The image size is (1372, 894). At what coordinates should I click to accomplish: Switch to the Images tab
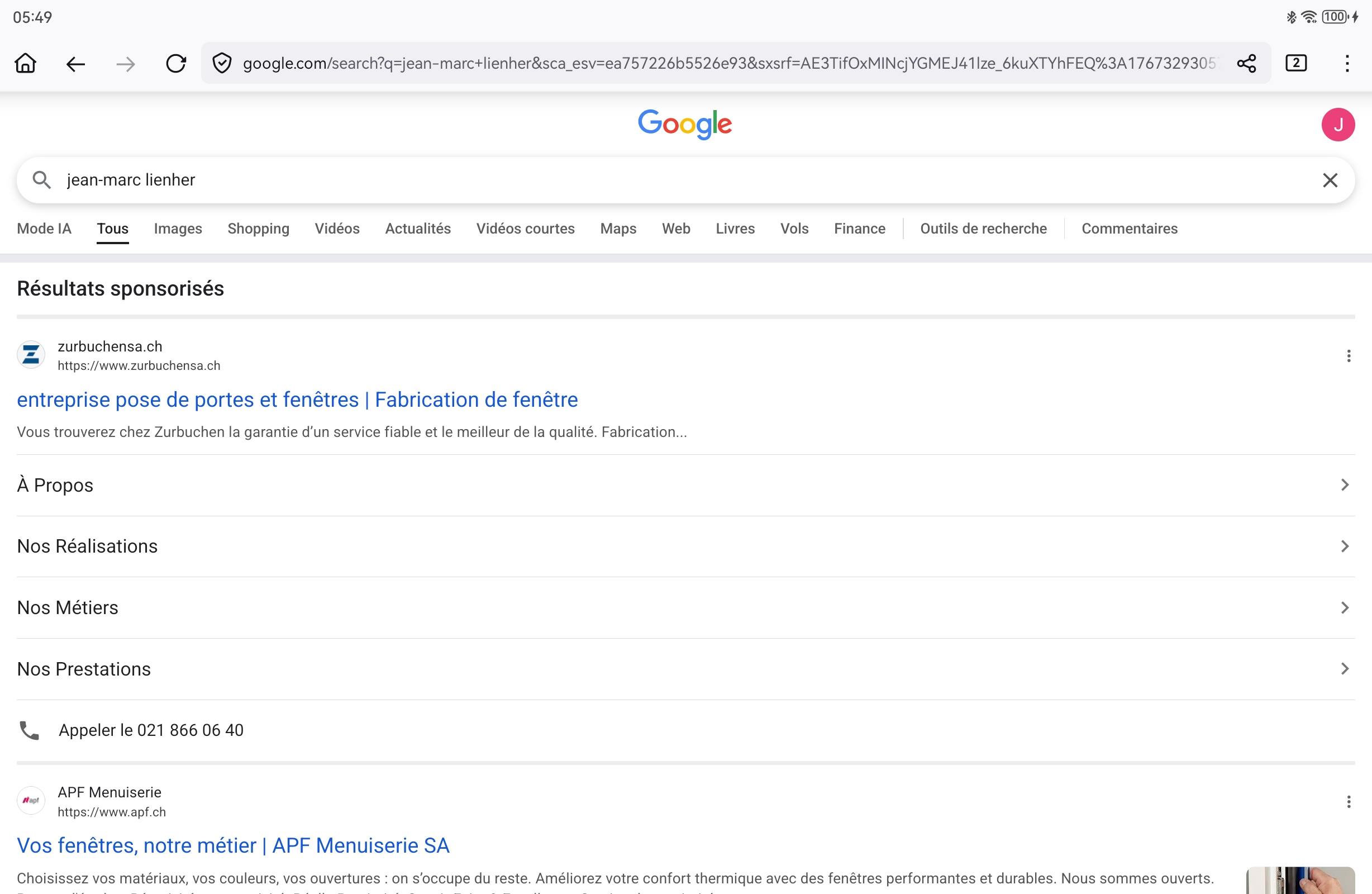pos(178,229)
